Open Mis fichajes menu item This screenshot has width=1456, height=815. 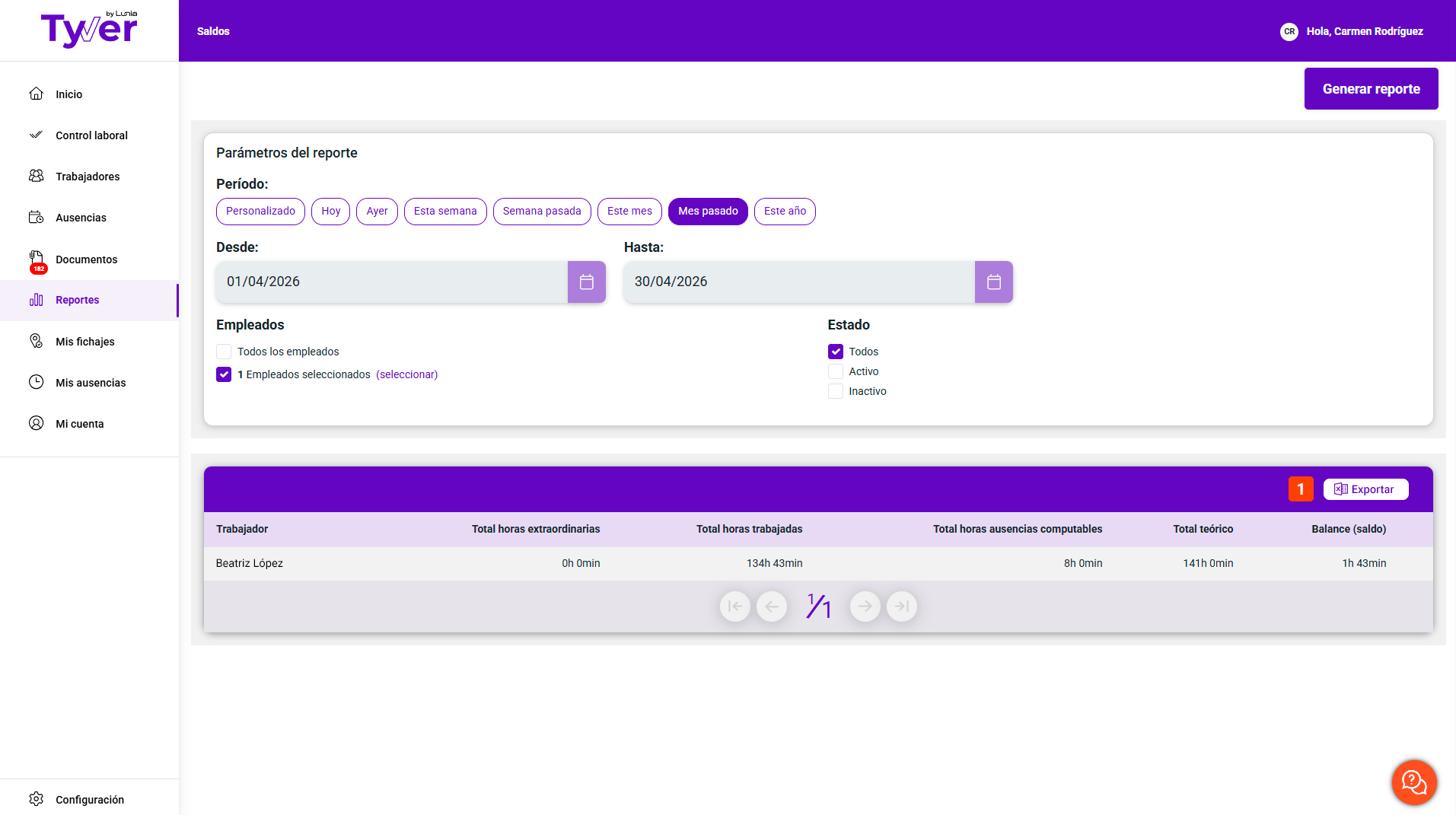(89, 342)
